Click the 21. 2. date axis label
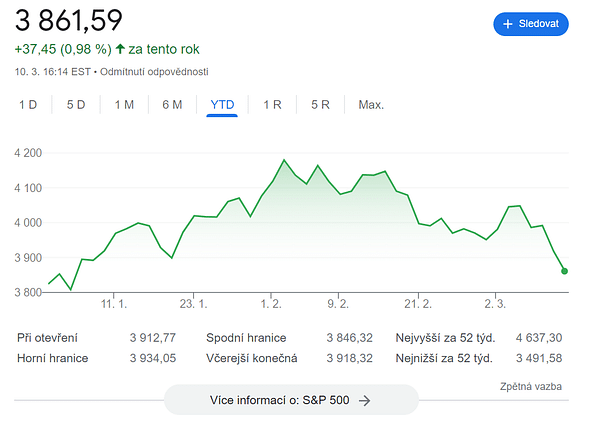Image resolution: width=600 pixels, height=421 pixels. (x=418, y=304)
